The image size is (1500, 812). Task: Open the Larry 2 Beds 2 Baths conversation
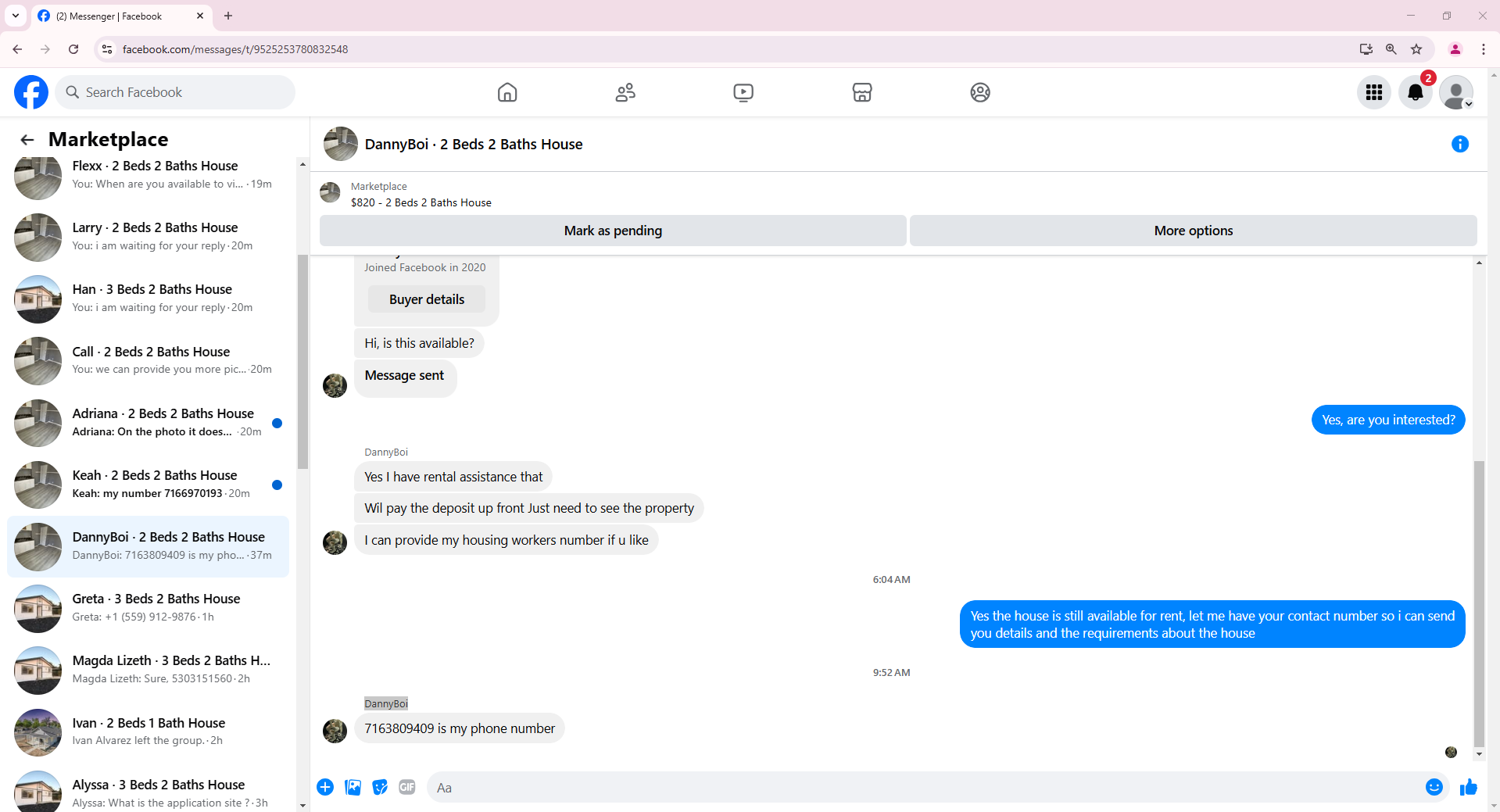coord(149,236)
